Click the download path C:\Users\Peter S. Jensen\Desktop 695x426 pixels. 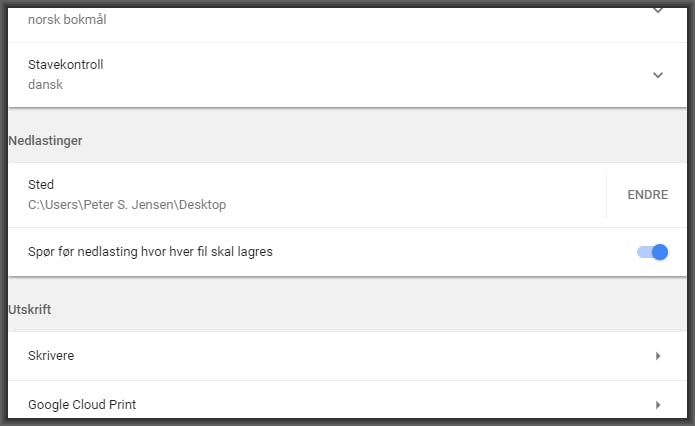tap(127, 205)
